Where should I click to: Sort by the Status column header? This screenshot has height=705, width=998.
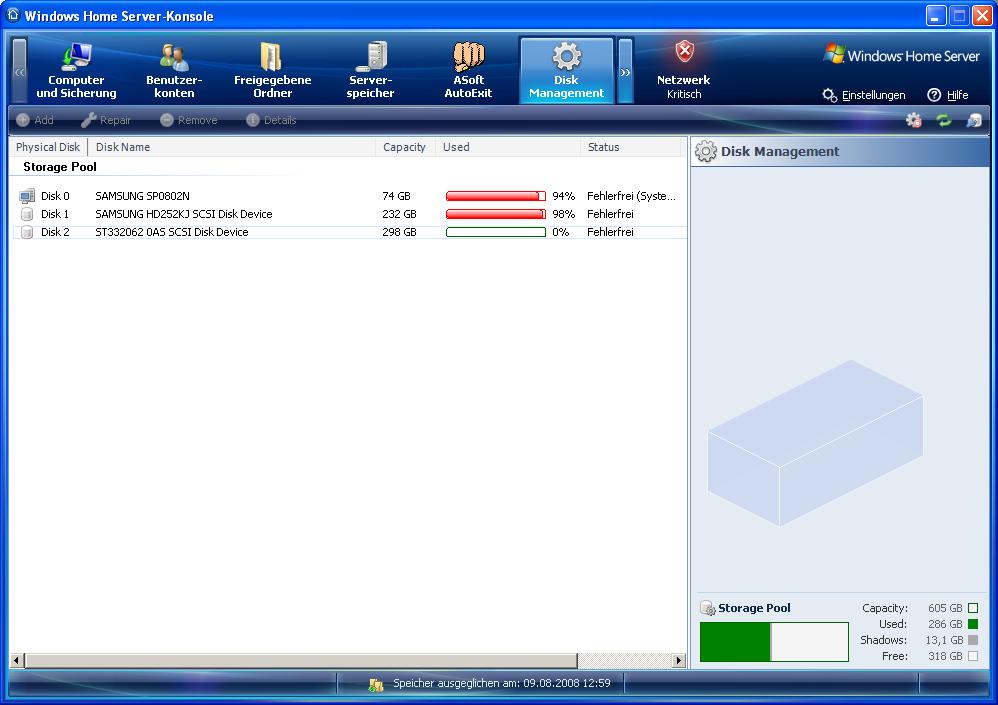pos(630,147)
